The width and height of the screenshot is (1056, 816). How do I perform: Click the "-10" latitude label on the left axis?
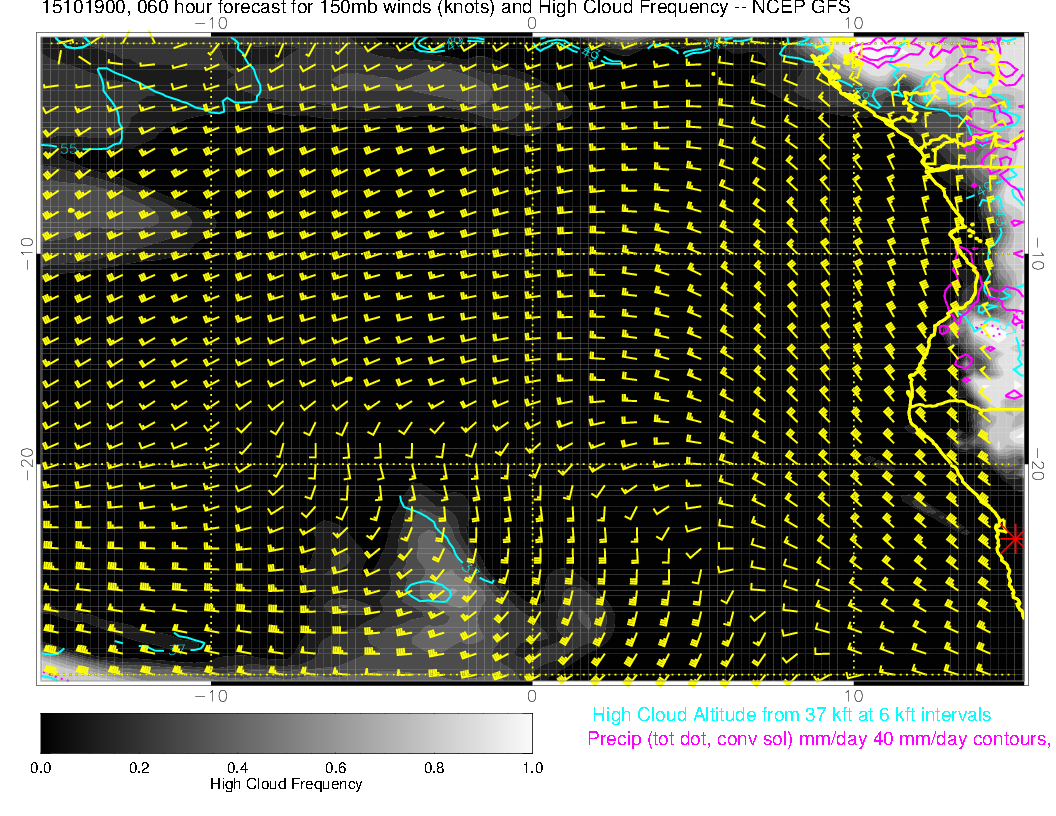27,254
